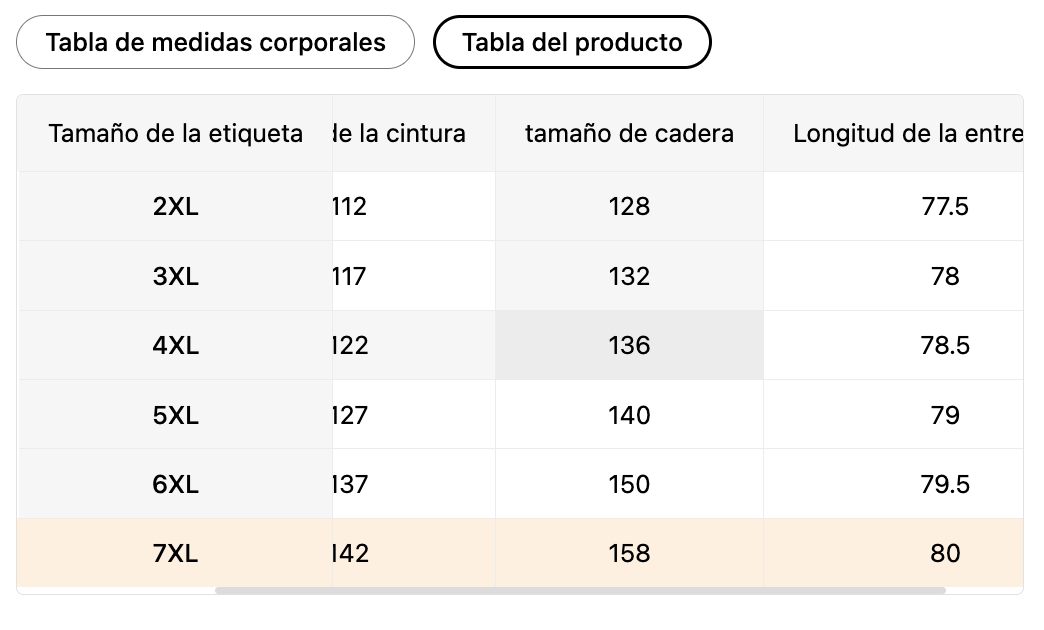This screenshot has height=630, width=1044.
Task: Click hip size value 150
Action: pyautogui.click(x=629, y=485)
